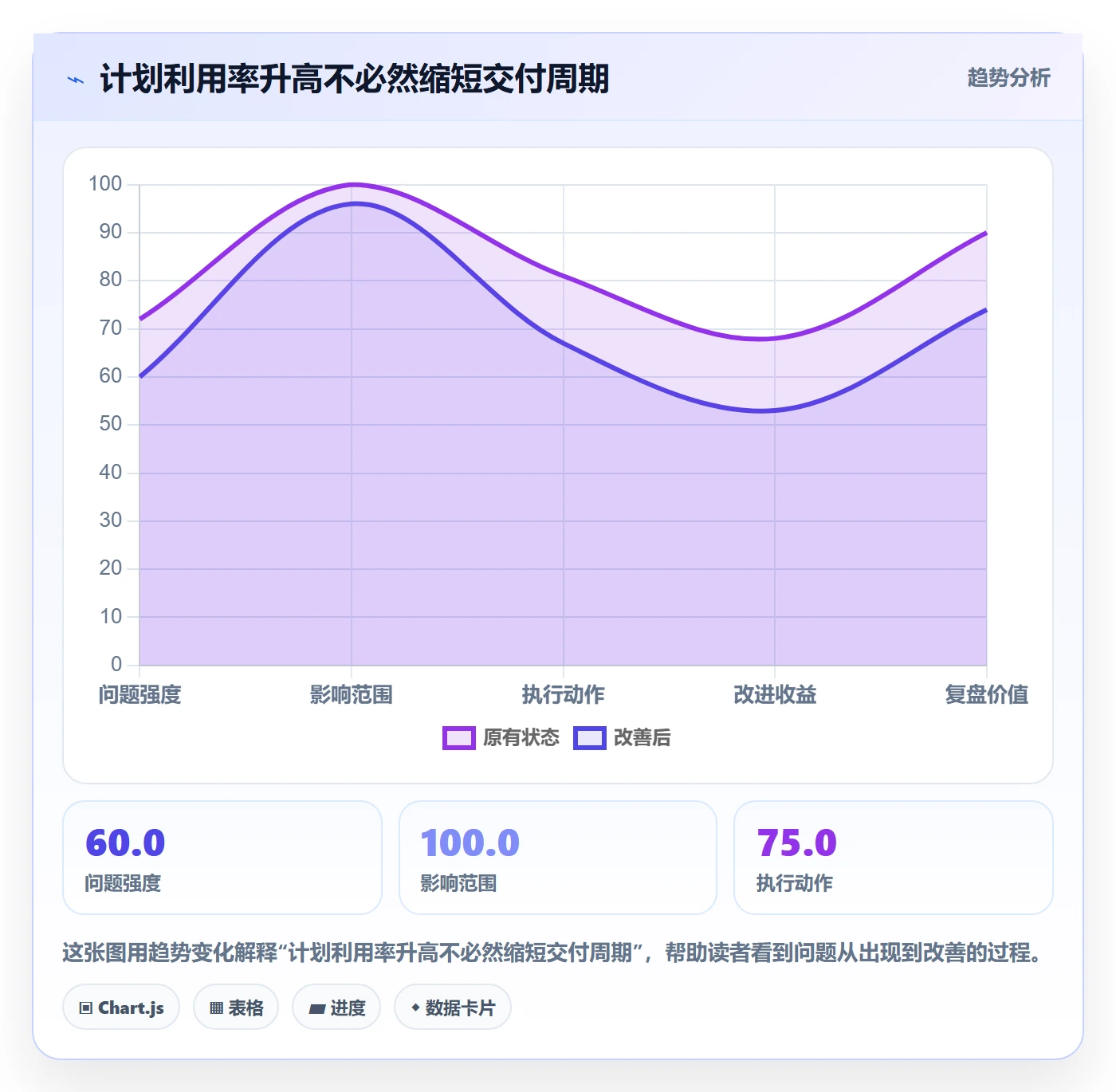This screenshot has width=1116, height=1092.
Task: Click the Chart.js tag icon
Action: 86,1008
